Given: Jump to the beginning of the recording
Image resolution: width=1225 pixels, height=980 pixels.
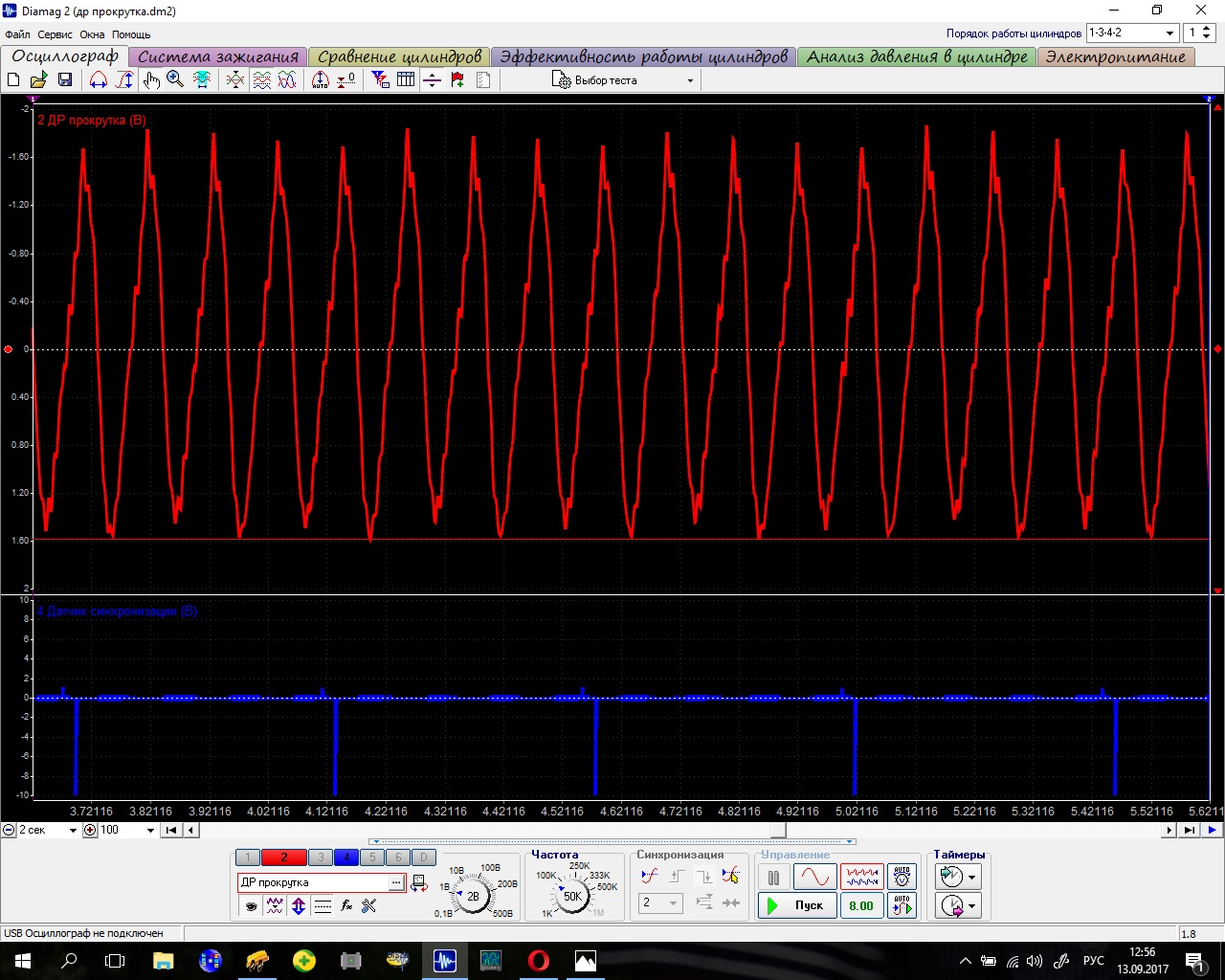Looking at the screenshot, I should click(171, 830).
